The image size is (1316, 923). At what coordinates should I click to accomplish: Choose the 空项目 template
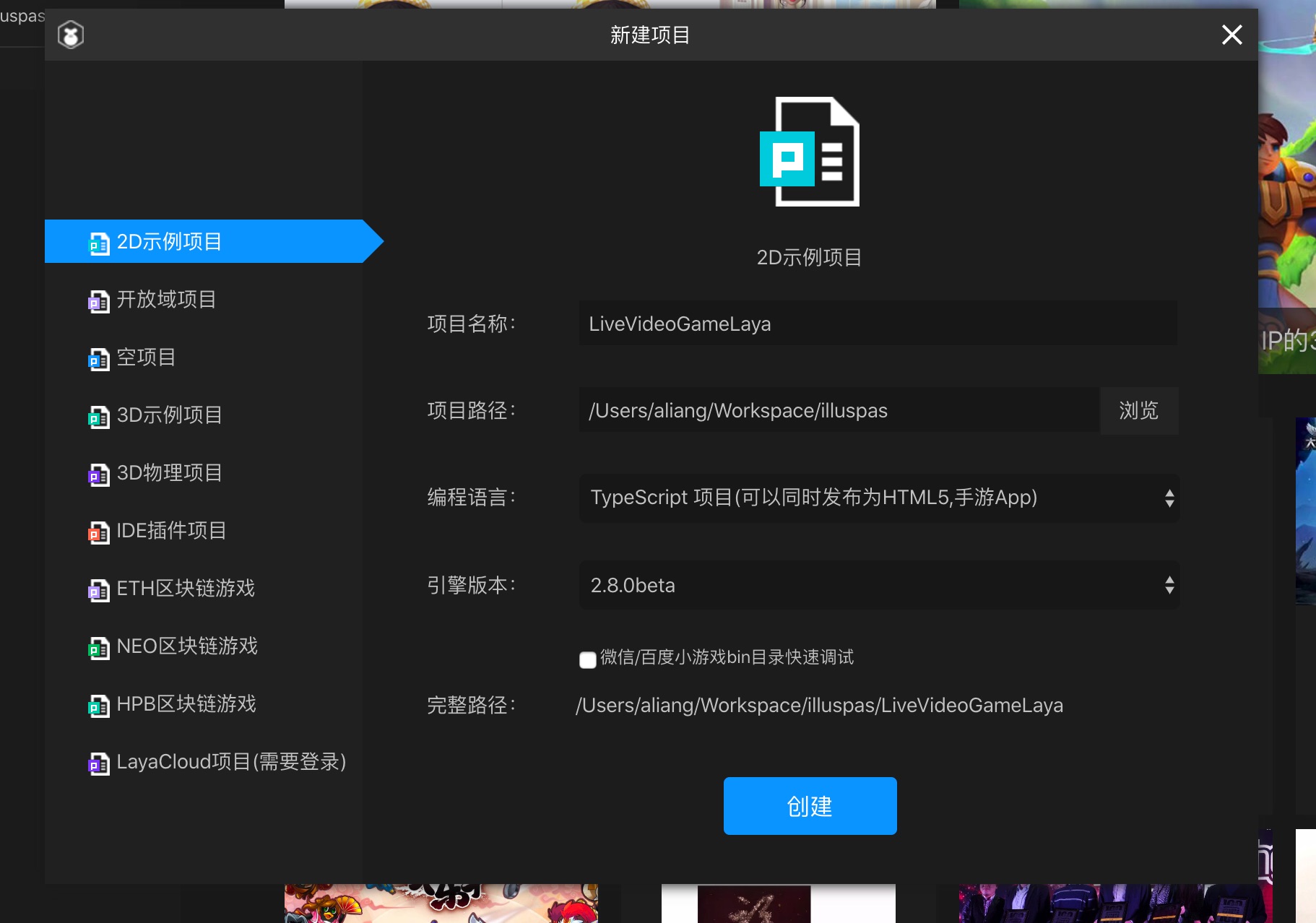(x=204, y=357)
